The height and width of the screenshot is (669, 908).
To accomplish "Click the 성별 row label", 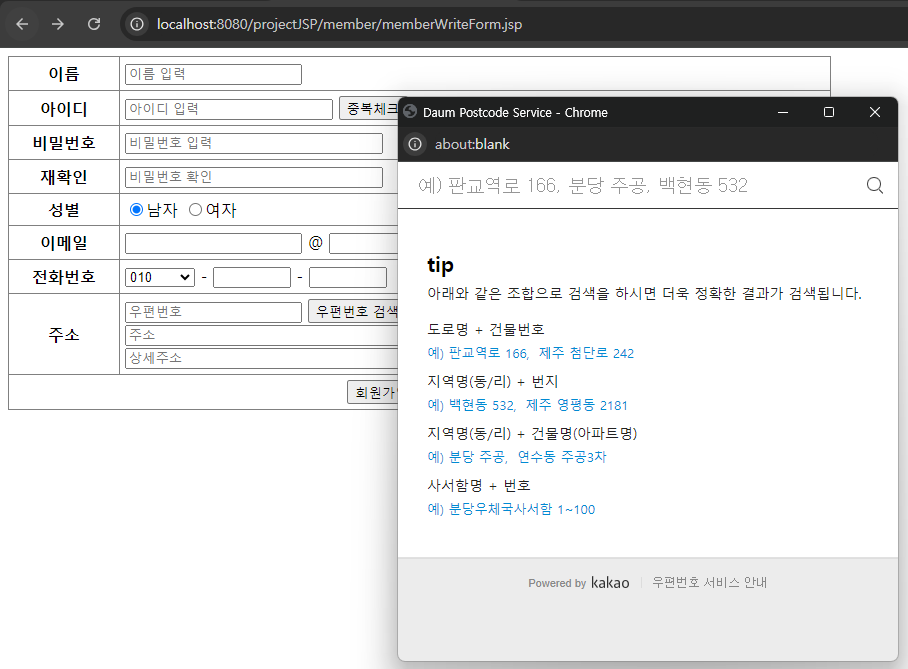I will (64, 210).
